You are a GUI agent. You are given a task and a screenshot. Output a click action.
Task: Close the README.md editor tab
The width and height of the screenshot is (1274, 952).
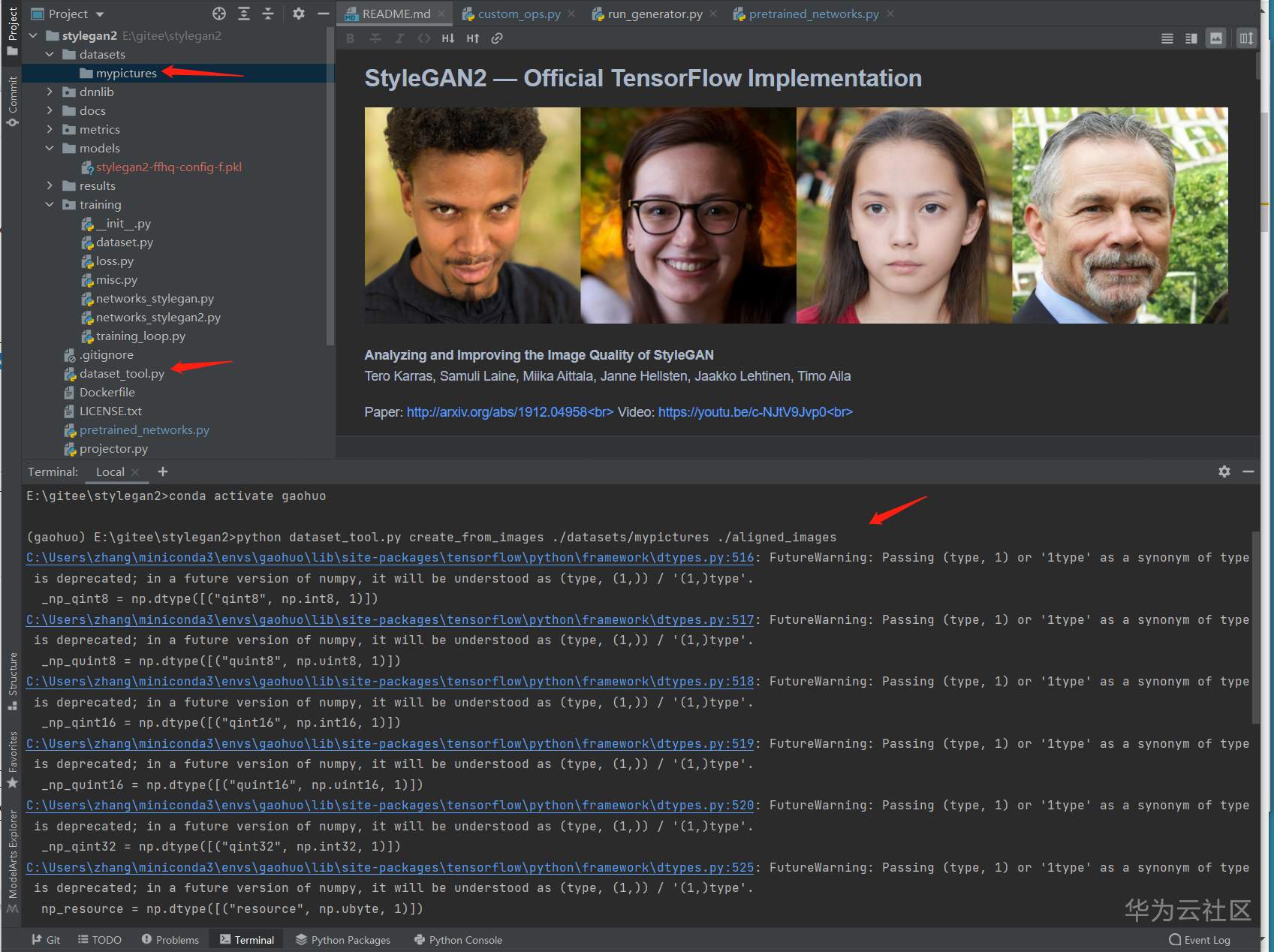tap(442, 14)
